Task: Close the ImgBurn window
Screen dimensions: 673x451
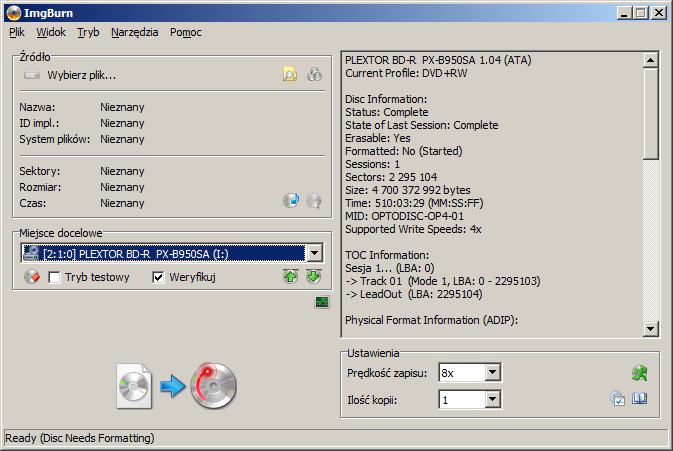Action: (x=659, y=13)
